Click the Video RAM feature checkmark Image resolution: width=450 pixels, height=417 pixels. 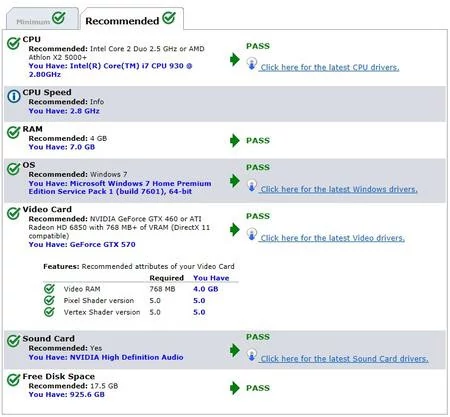click(x=49, y=288)
